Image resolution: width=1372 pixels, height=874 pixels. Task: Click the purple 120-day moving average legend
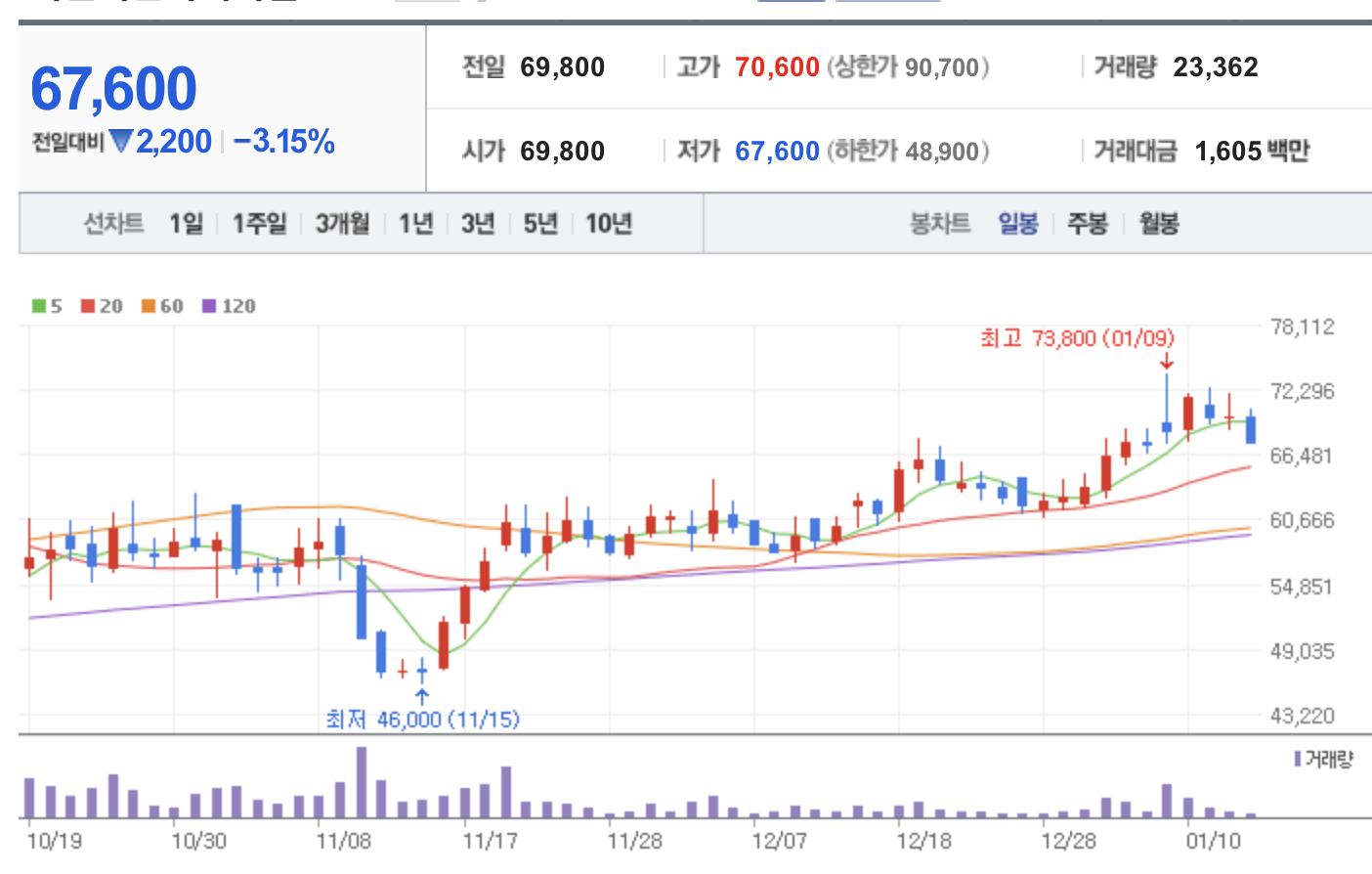tap(229, 306)
